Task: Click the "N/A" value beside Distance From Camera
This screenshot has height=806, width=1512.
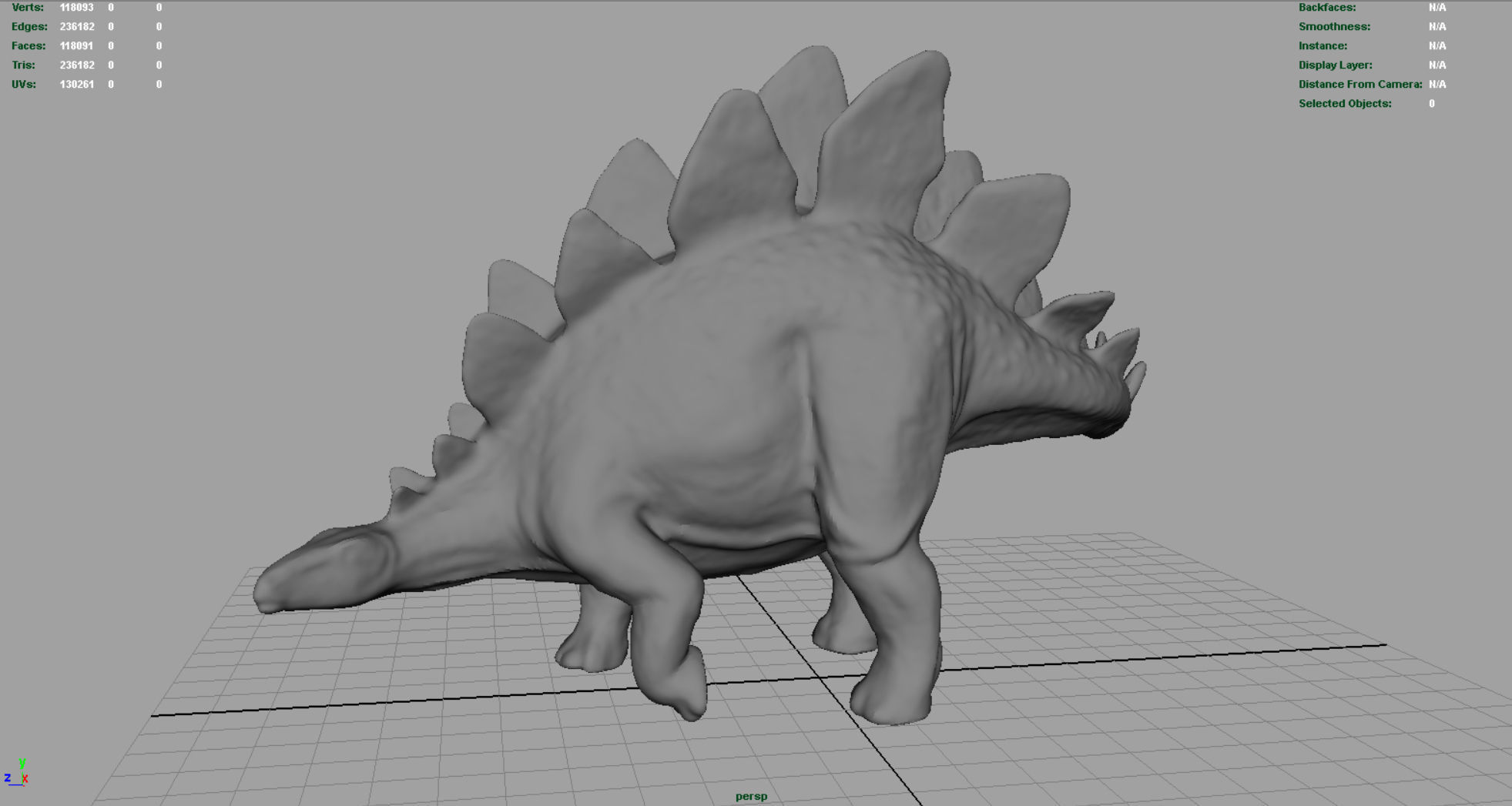Action: (x=1437, y=85)
